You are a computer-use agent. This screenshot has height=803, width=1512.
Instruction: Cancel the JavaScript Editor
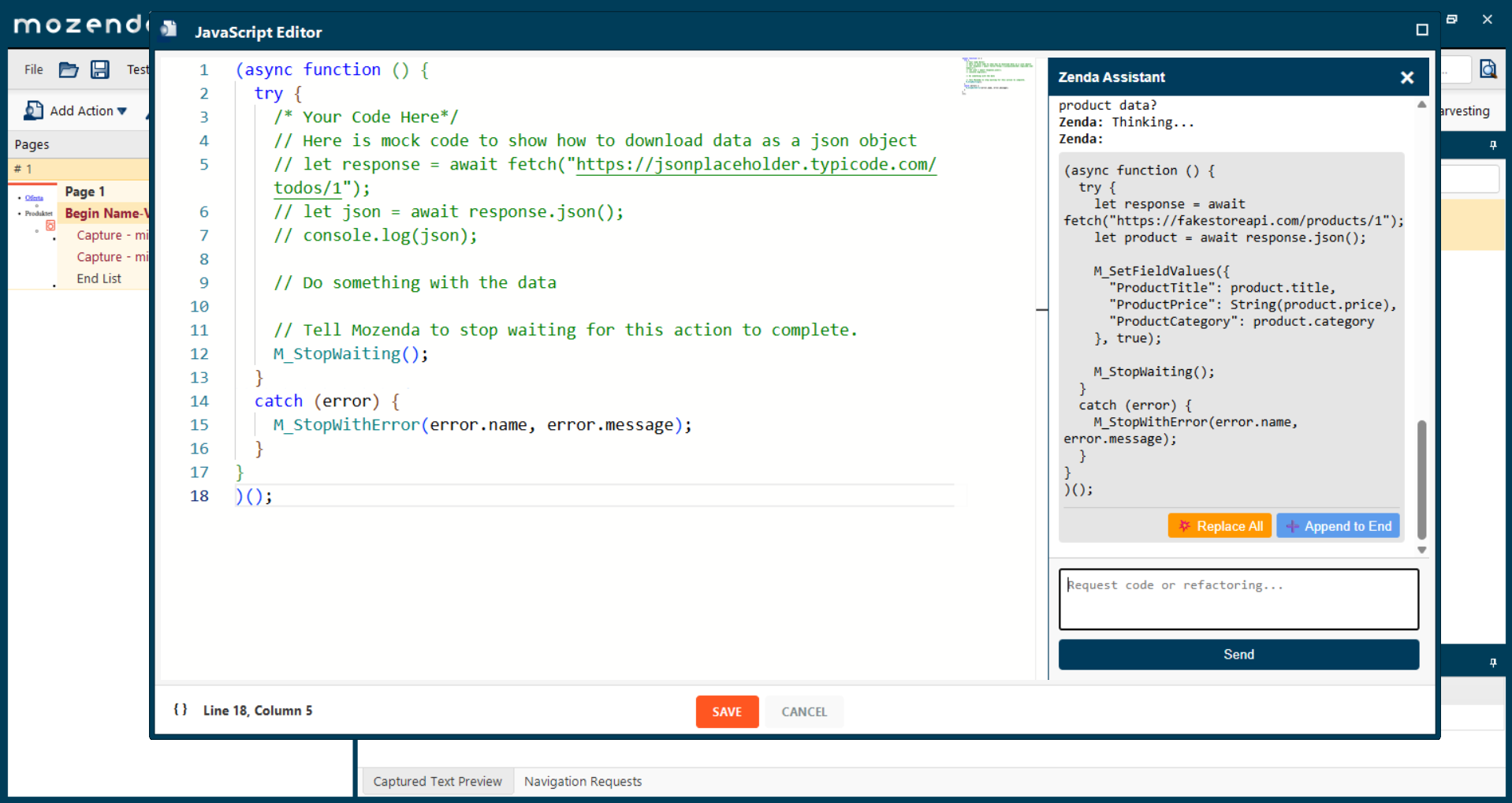click(804, 711)
